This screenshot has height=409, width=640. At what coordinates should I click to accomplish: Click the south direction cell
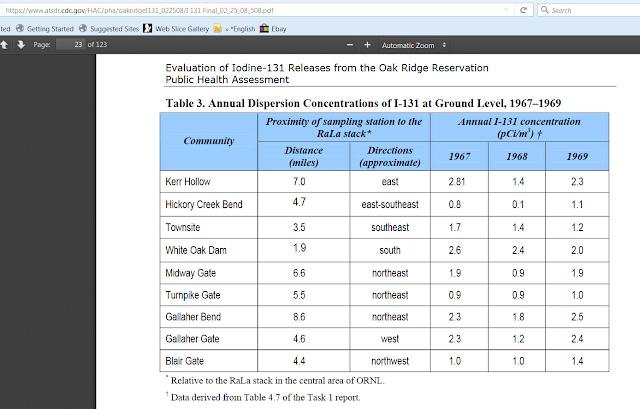390,250
